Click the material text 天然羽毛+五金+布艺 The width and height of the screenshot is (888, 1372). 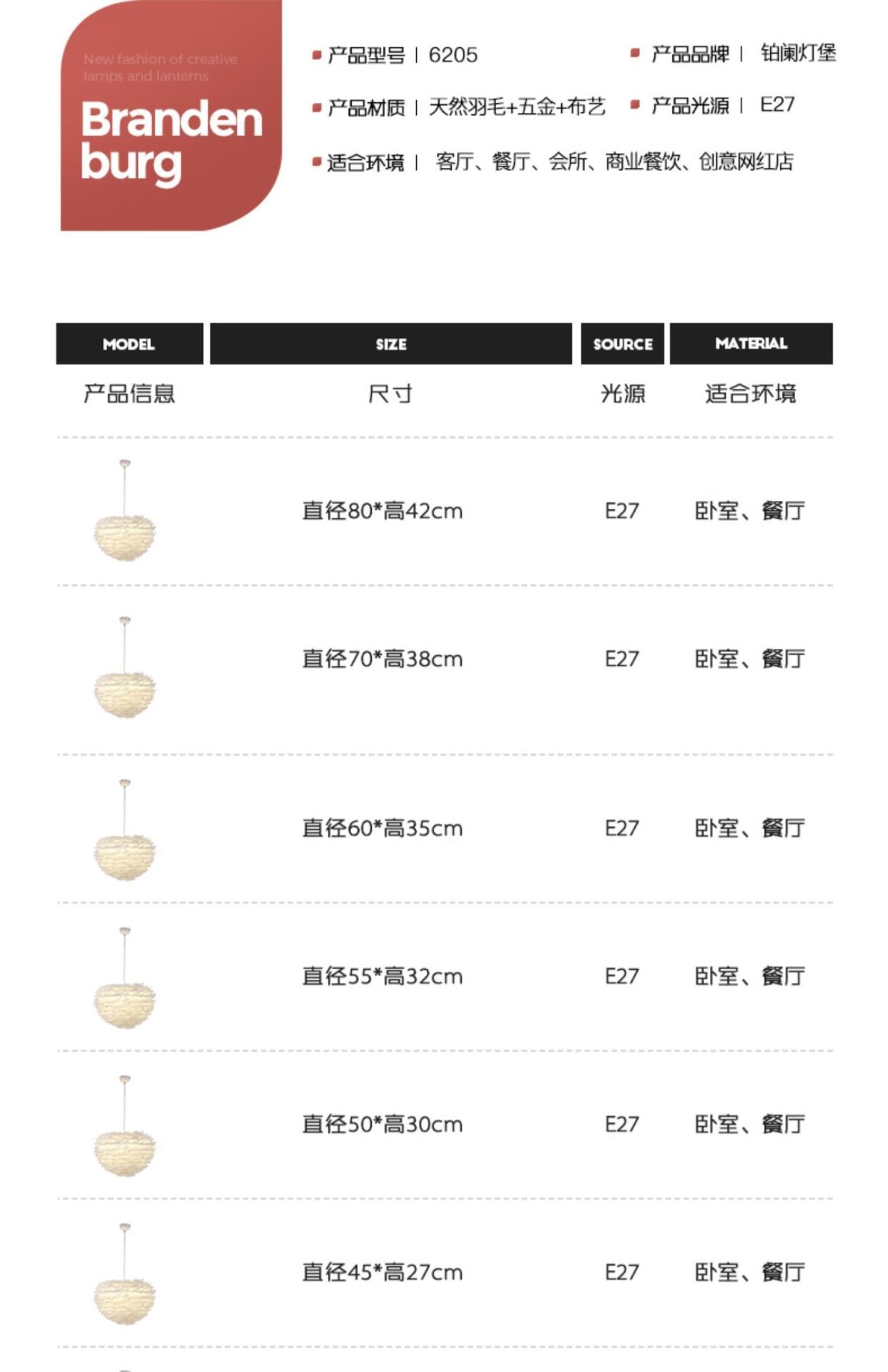(517, 107)
